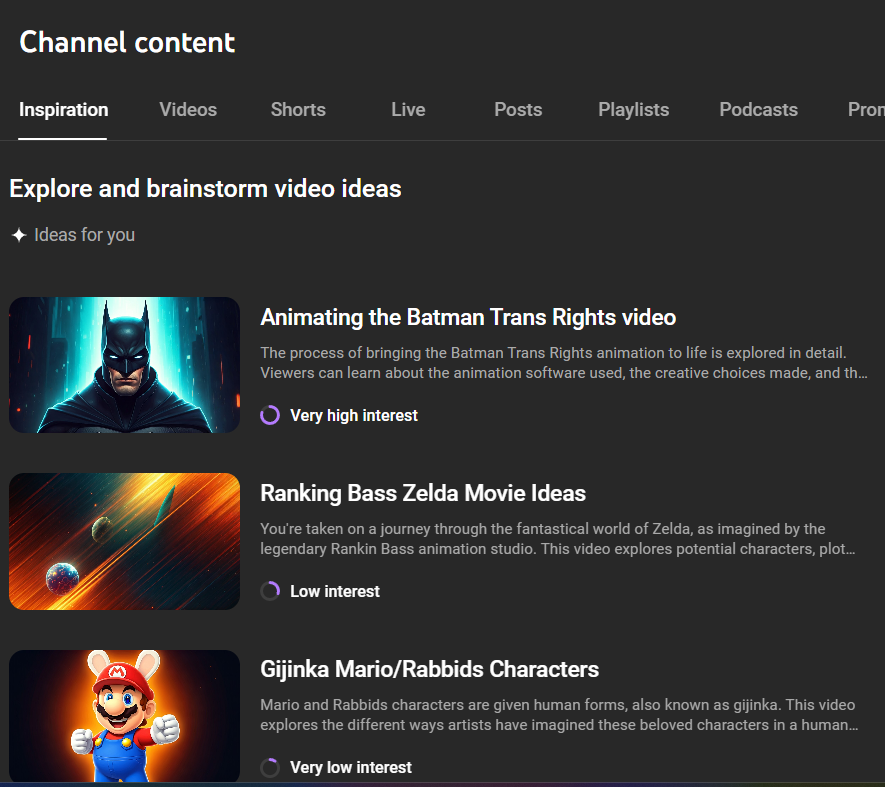Screen dimensions: 885x787
Task: Switch to the Videos tab
Action: point(188,110)
